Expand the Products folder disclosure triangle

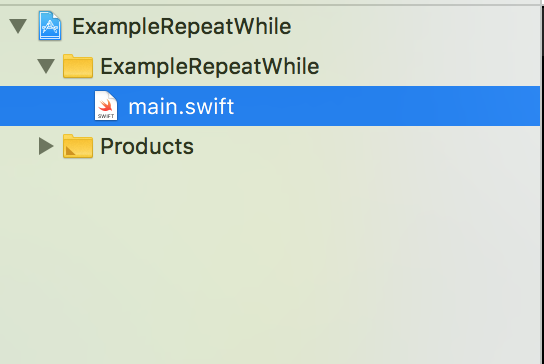[x=46, y=146]
